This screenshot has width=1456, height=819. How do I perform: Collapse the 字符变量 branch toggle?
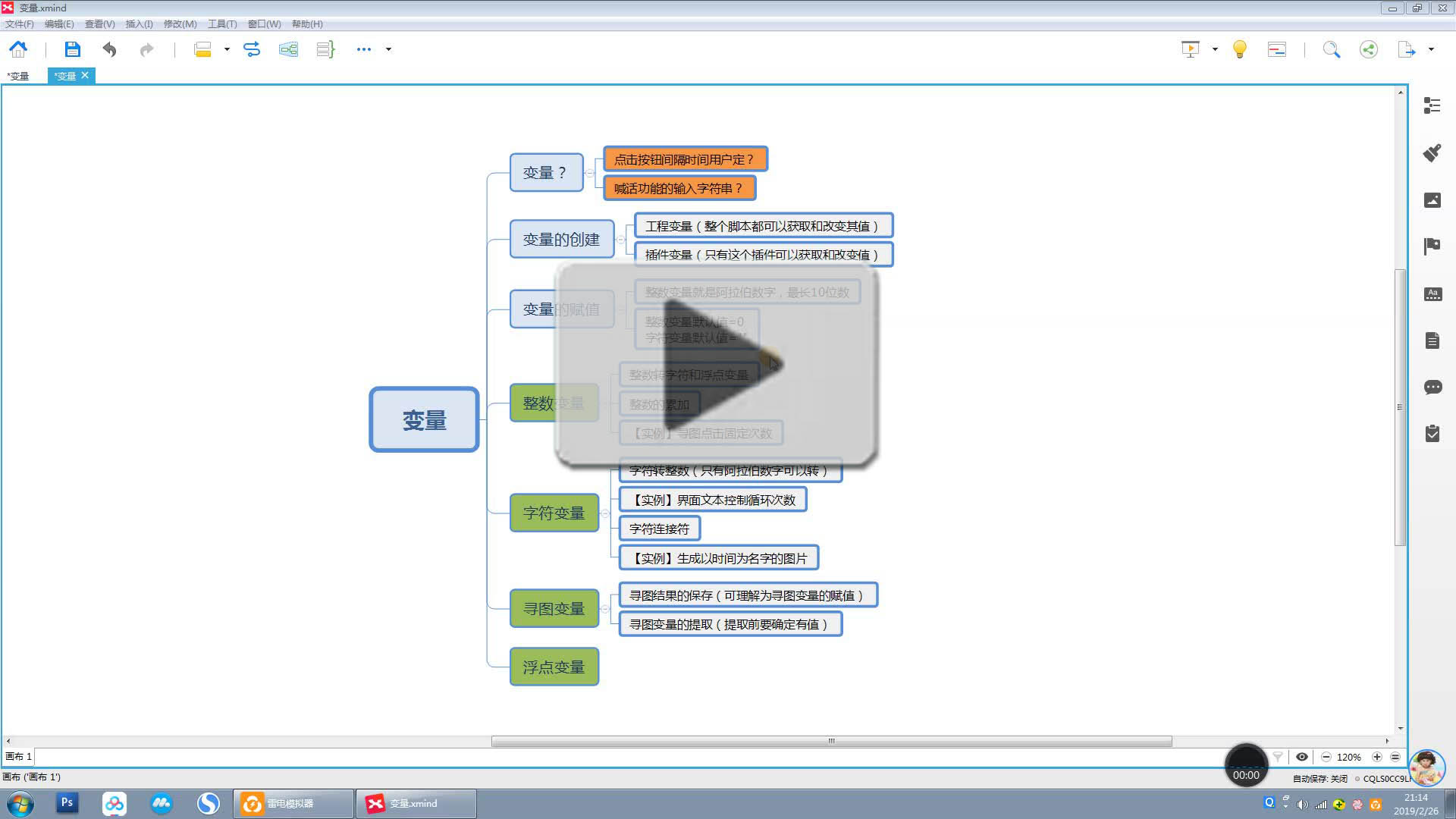(x=605, y=513)
